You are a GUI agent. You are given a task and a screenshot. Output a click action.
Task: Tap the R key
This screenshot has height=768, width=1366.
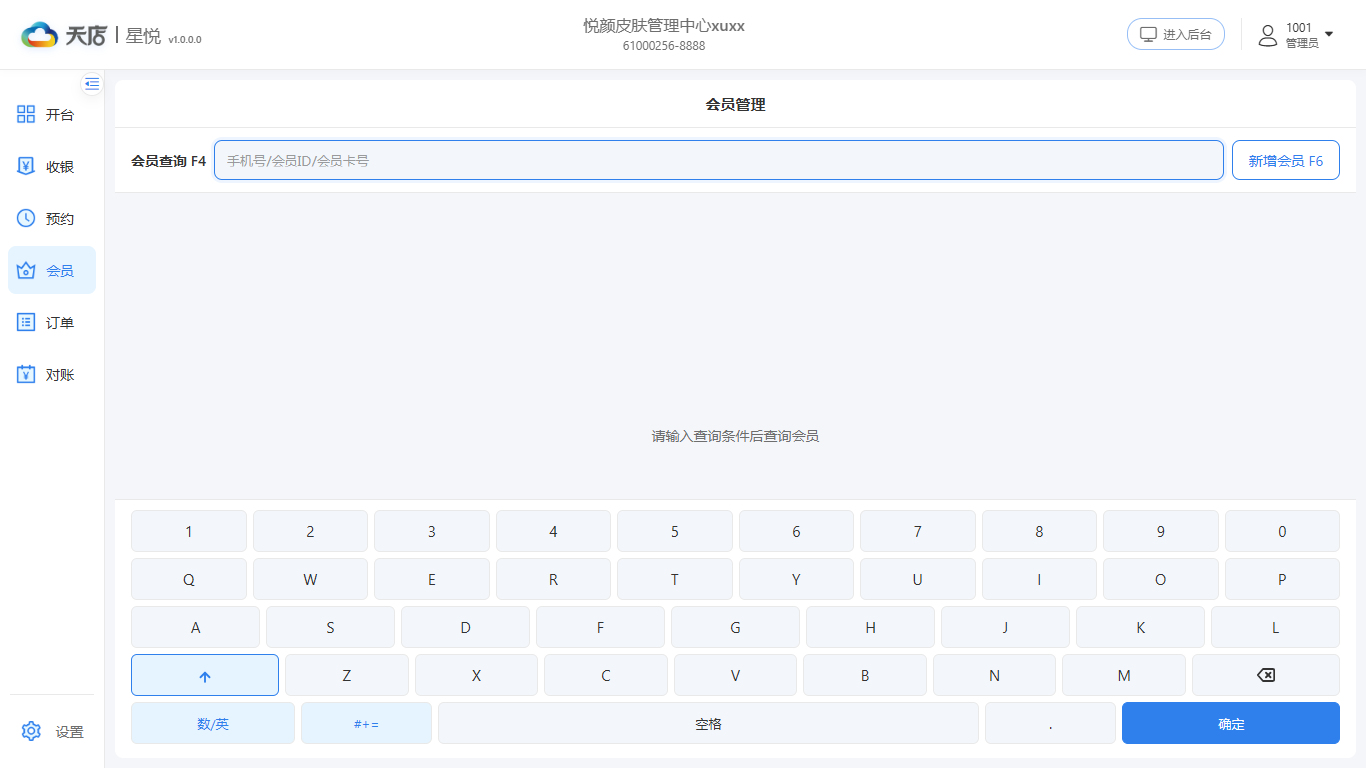pos(553,579)
